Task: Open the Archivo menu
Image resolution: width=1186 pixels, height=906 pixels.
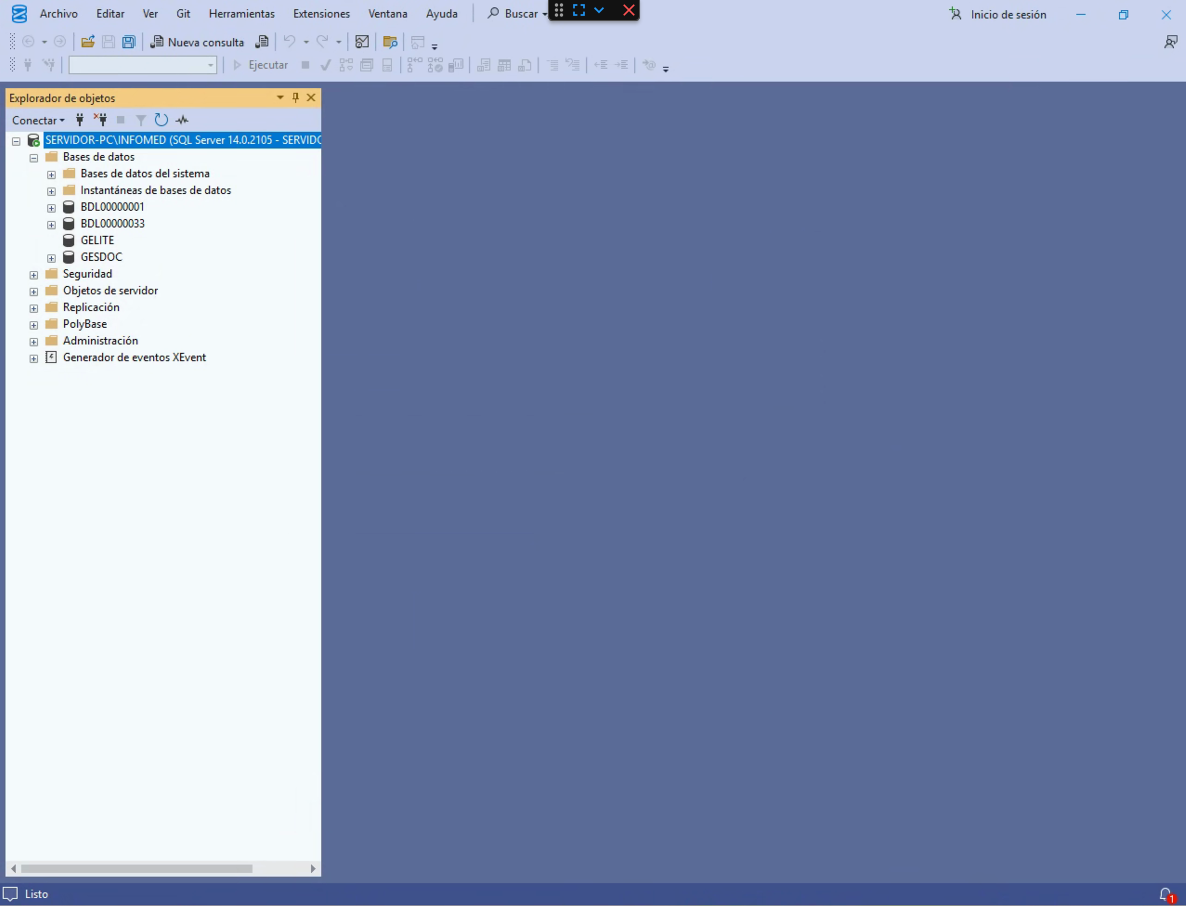Action: (x=58, y=14)
